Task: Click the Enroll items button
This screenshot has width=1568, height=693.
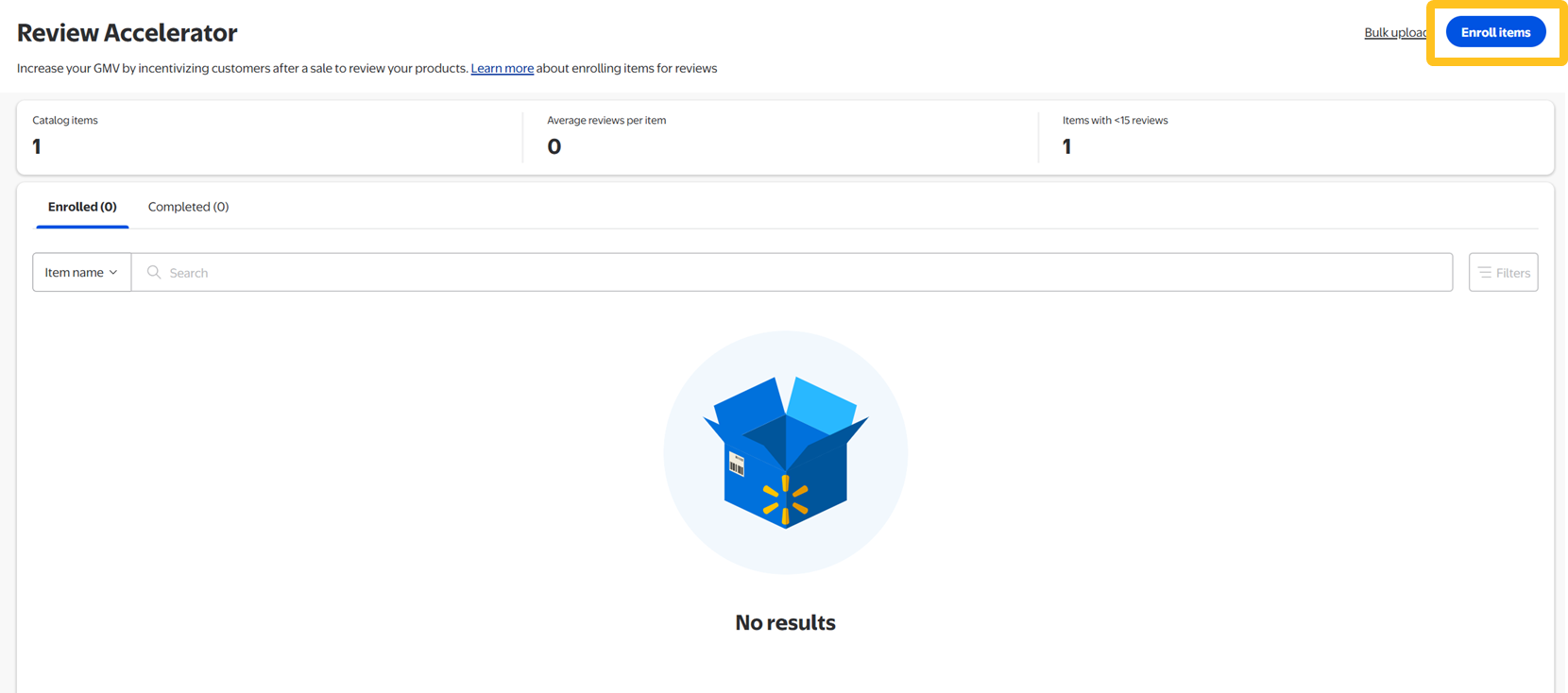Action: pos(1495,32)
